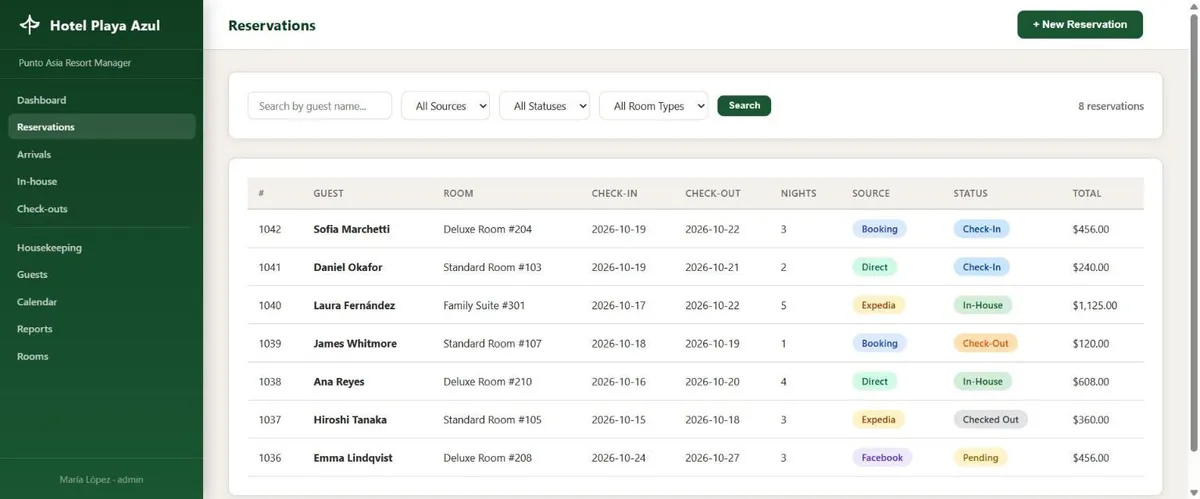Click the $1,125.00 total amount
The image size is (1200, 499).
pos(1095,305)
